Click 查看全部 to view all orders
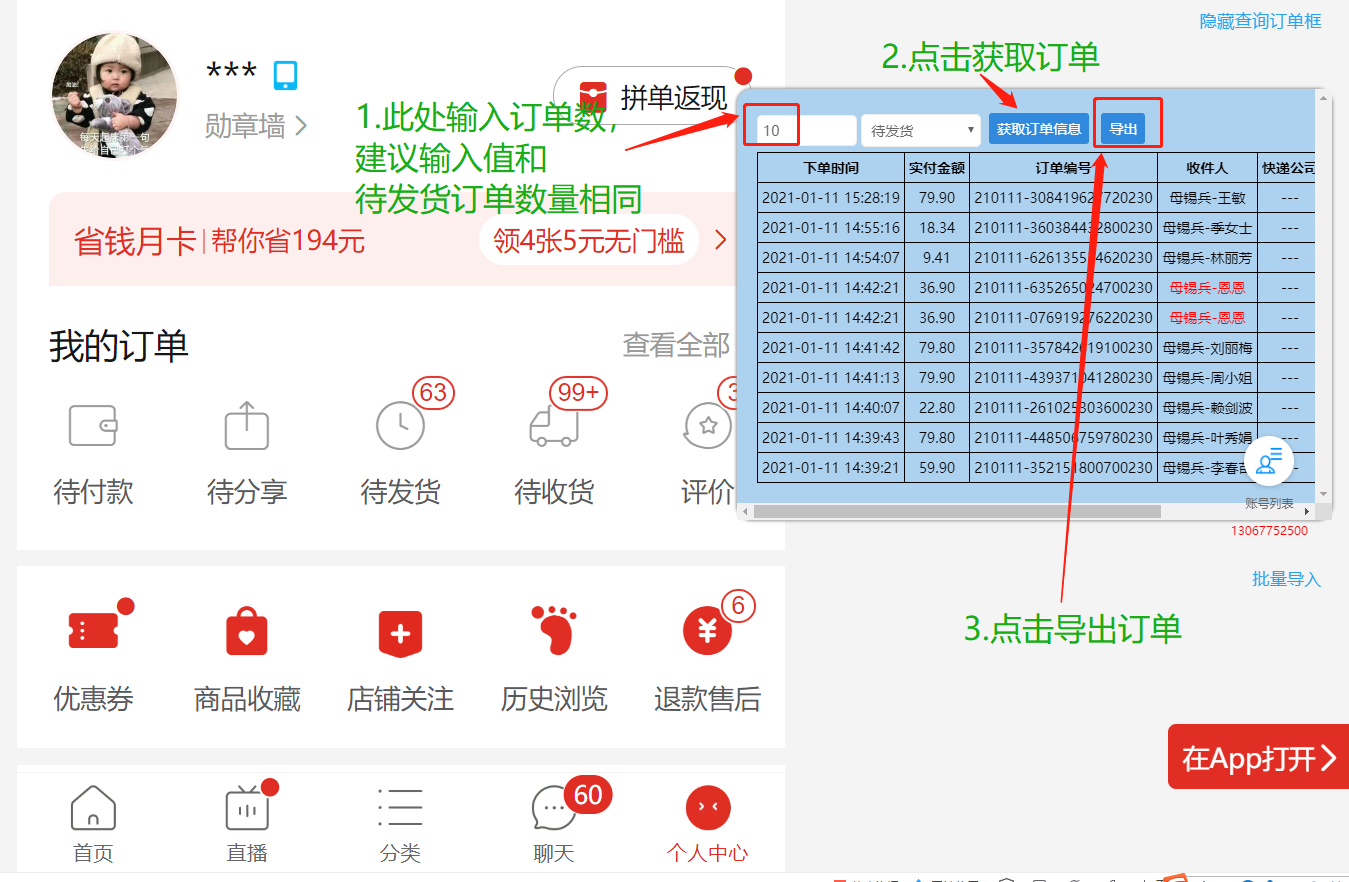 677,345
